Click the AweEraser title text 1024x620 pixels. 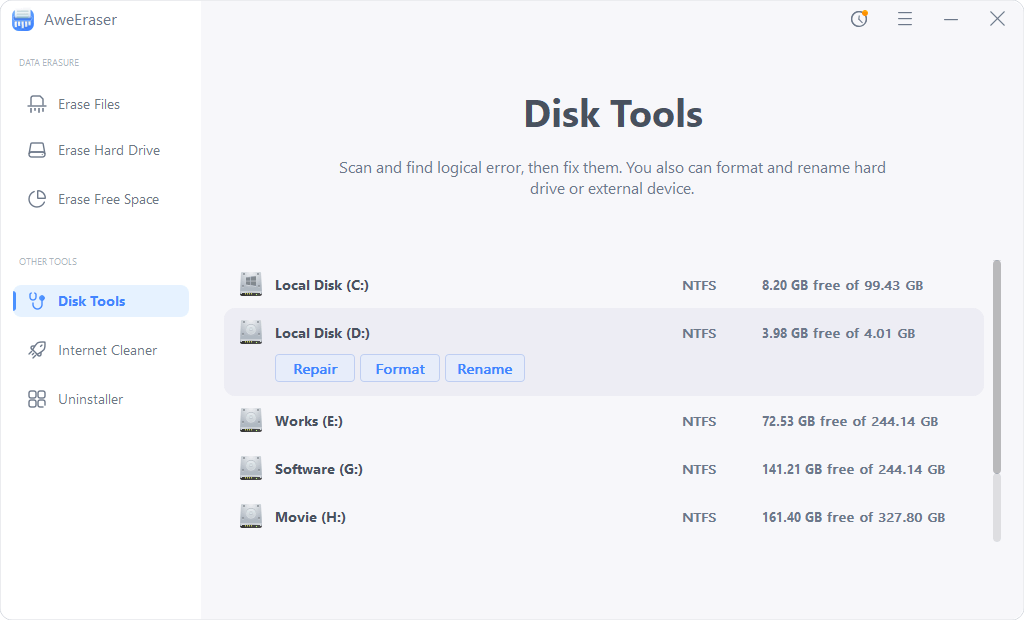(x=80, y=20)
